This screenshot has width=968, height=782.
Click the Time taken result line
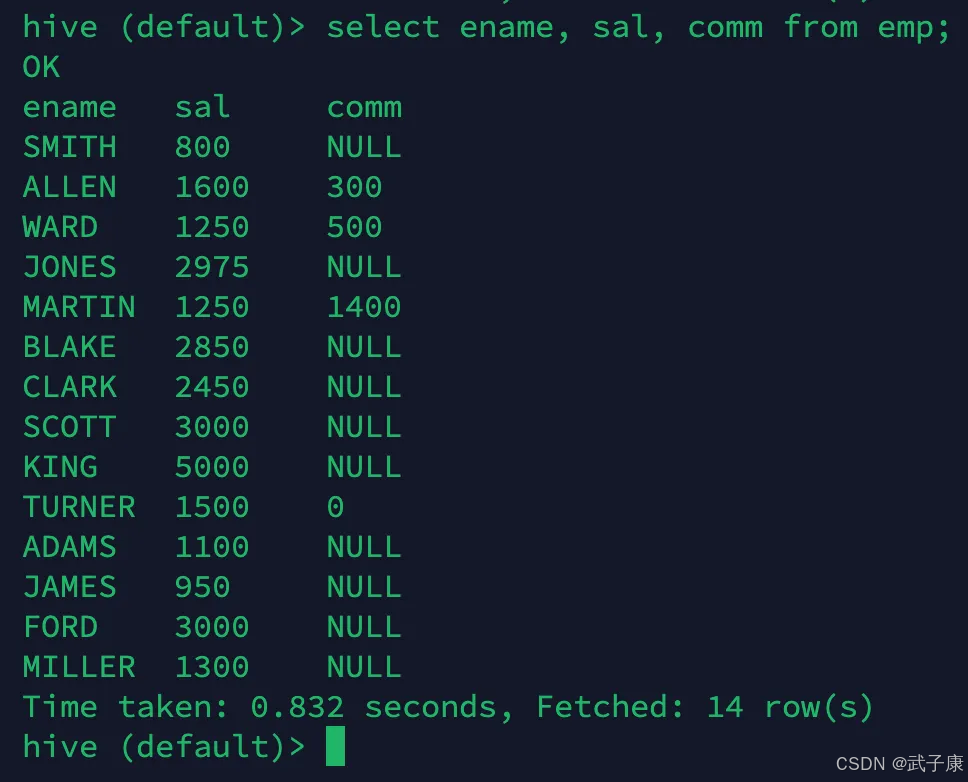pos(448,707)
